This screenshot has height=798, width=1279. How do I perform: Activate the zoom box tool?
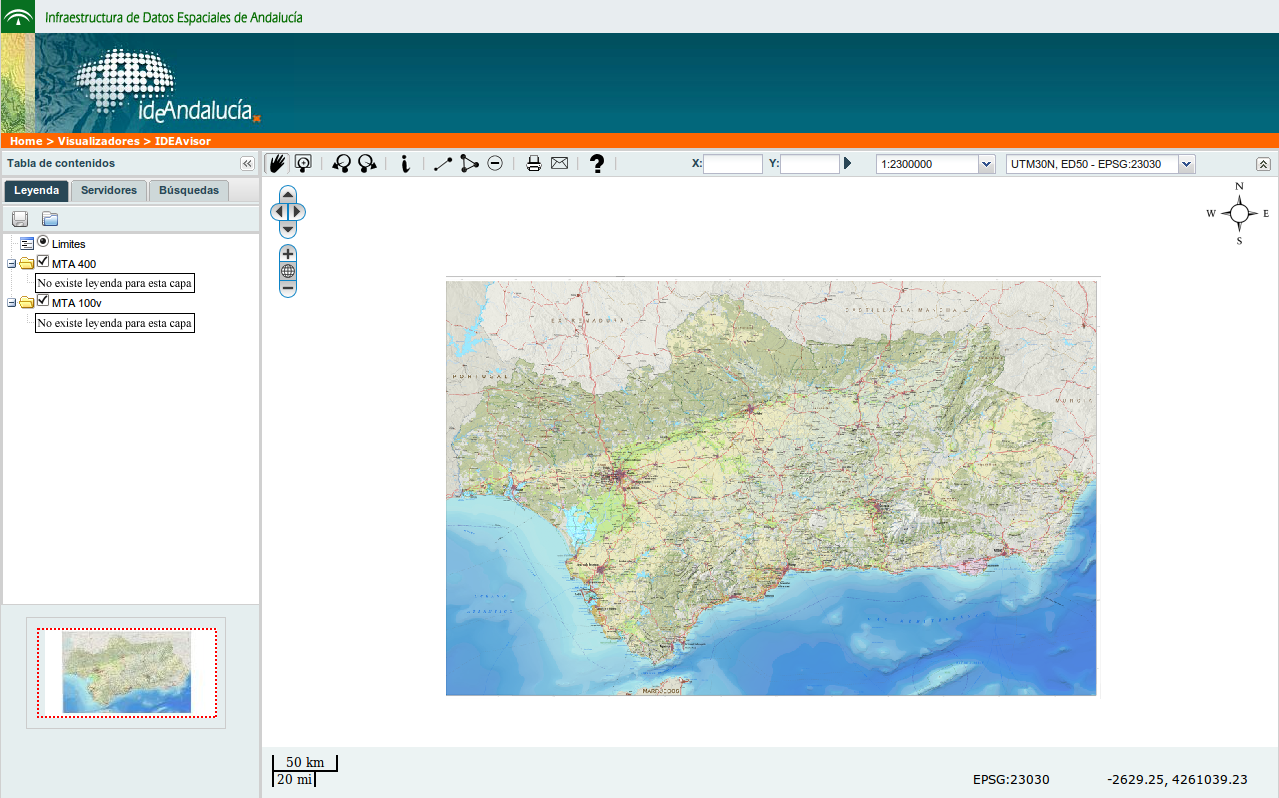point(303,164)
